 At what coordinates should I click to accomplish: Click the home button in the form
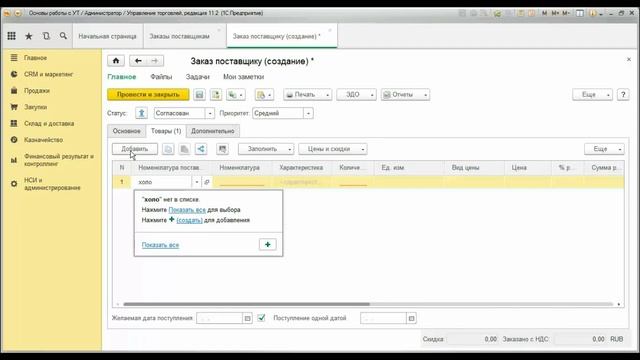tap(116, 61)
